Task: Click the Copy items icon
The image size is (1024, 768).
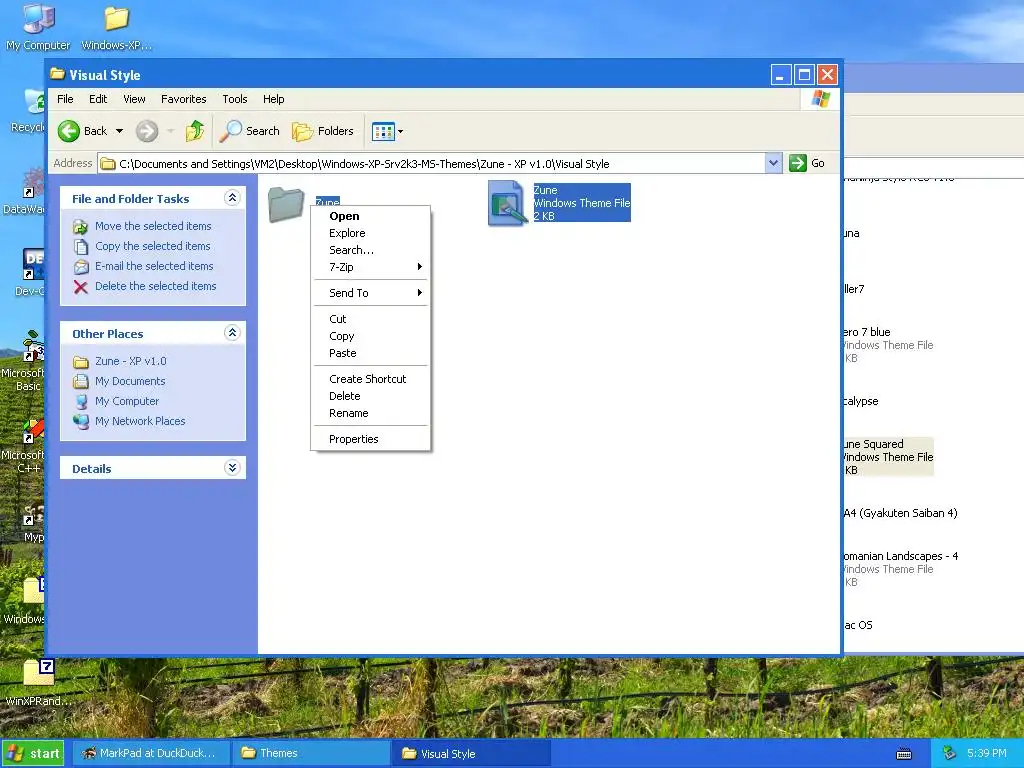Action: [x=81, y=247]
